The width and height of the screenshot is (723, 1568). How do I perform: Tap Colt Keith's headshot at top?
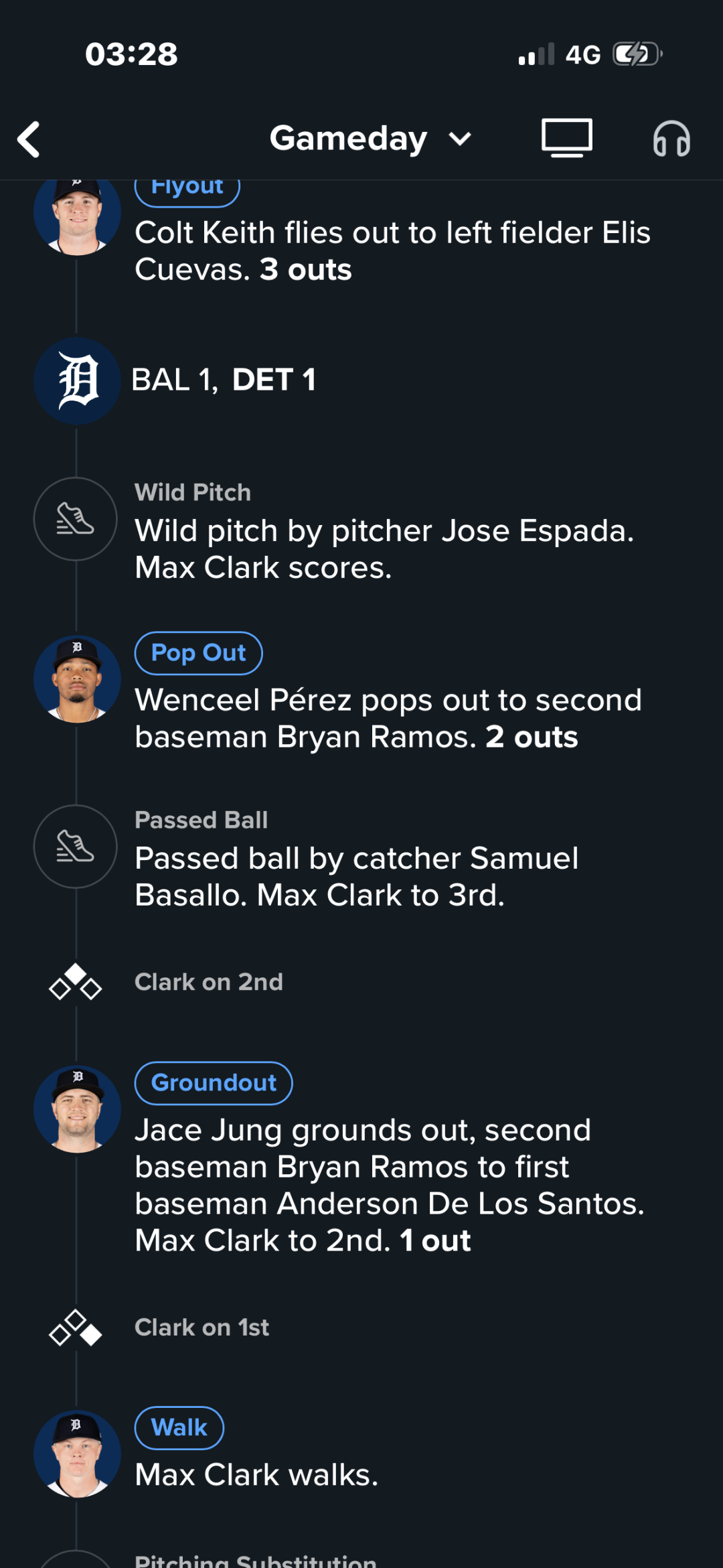(77, 214)
